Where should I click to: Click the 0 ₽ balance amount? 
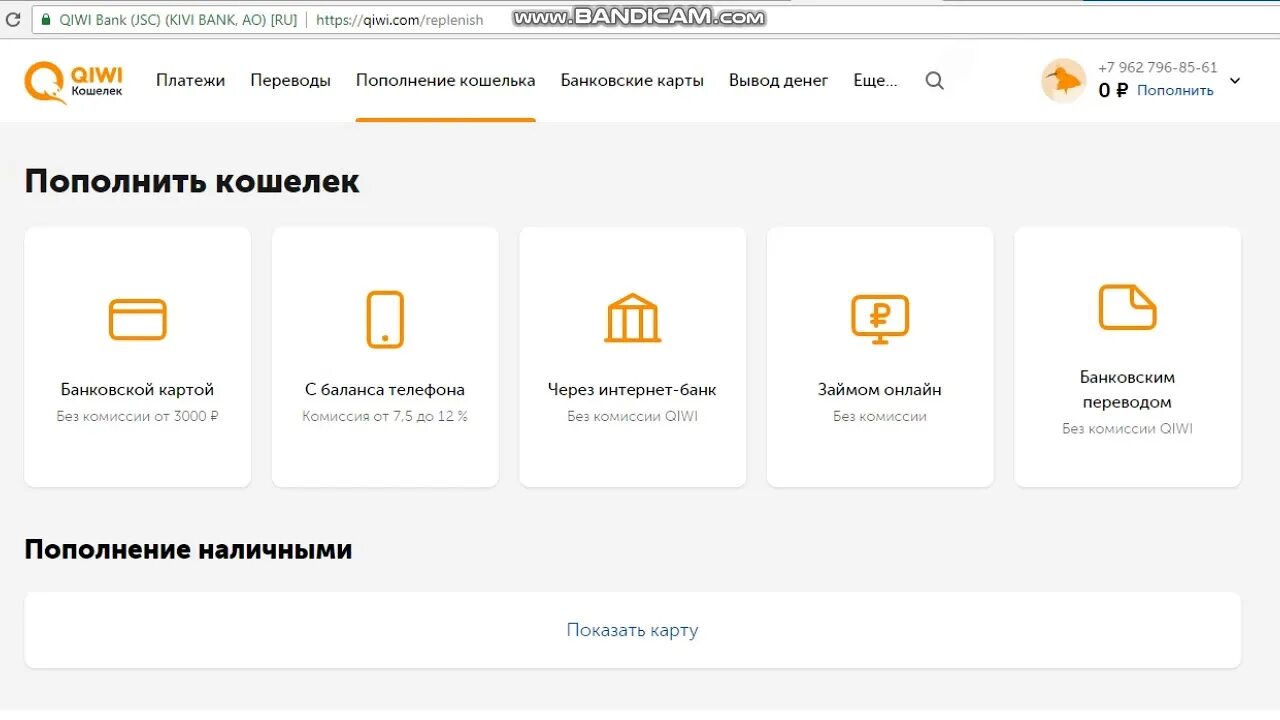[1113, 90]
